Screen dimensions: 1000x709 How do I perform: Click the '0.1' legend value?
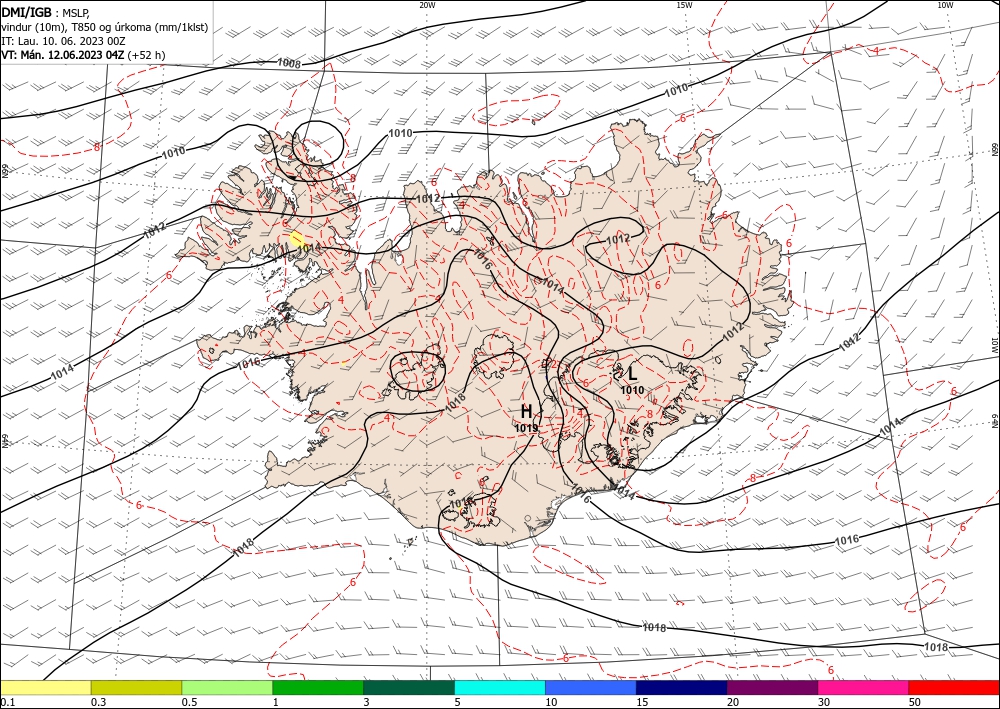[x=8, y=703]
